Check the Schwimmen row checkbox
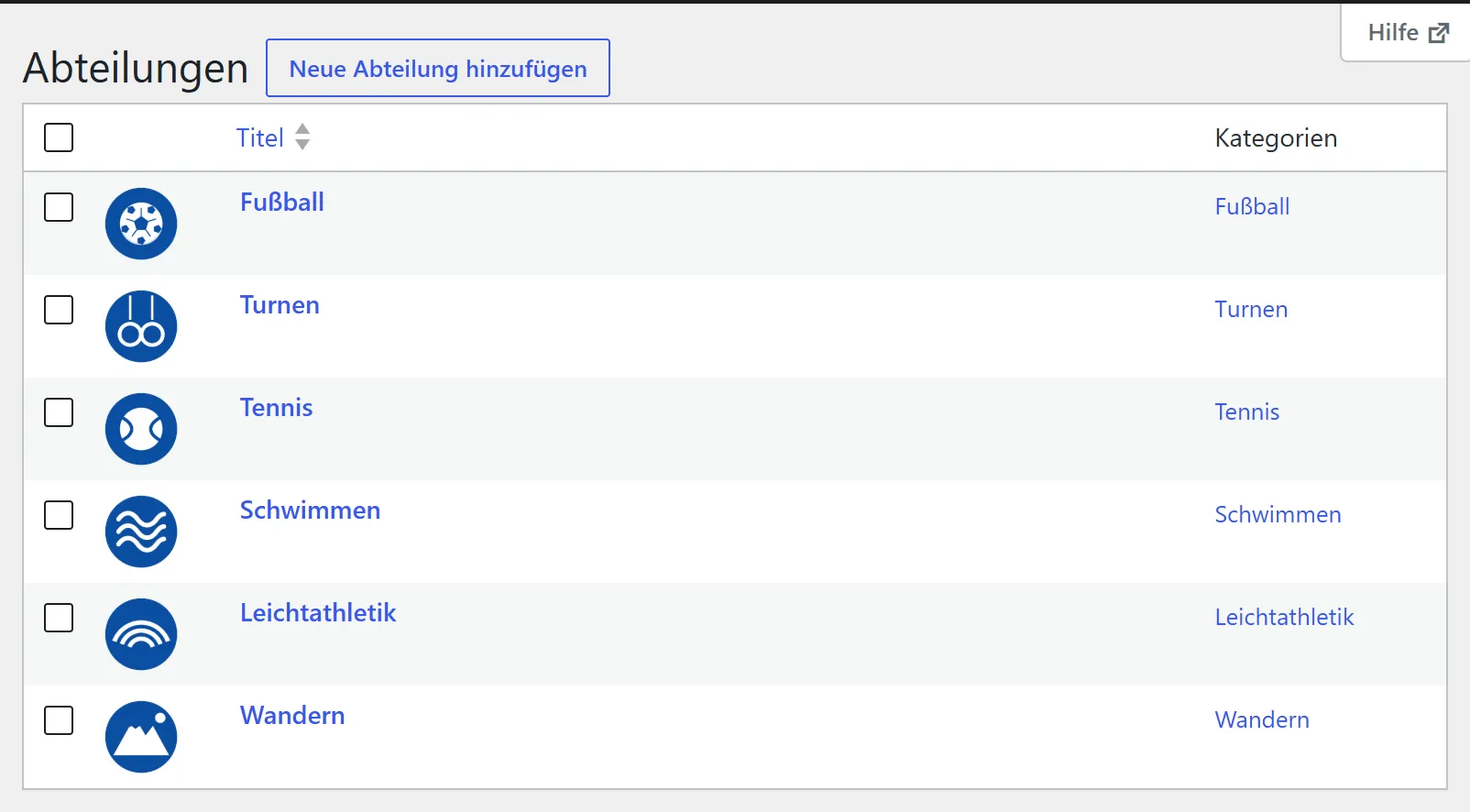The height and width of the screenshot is (812, 1470). (x=59, y=515)
